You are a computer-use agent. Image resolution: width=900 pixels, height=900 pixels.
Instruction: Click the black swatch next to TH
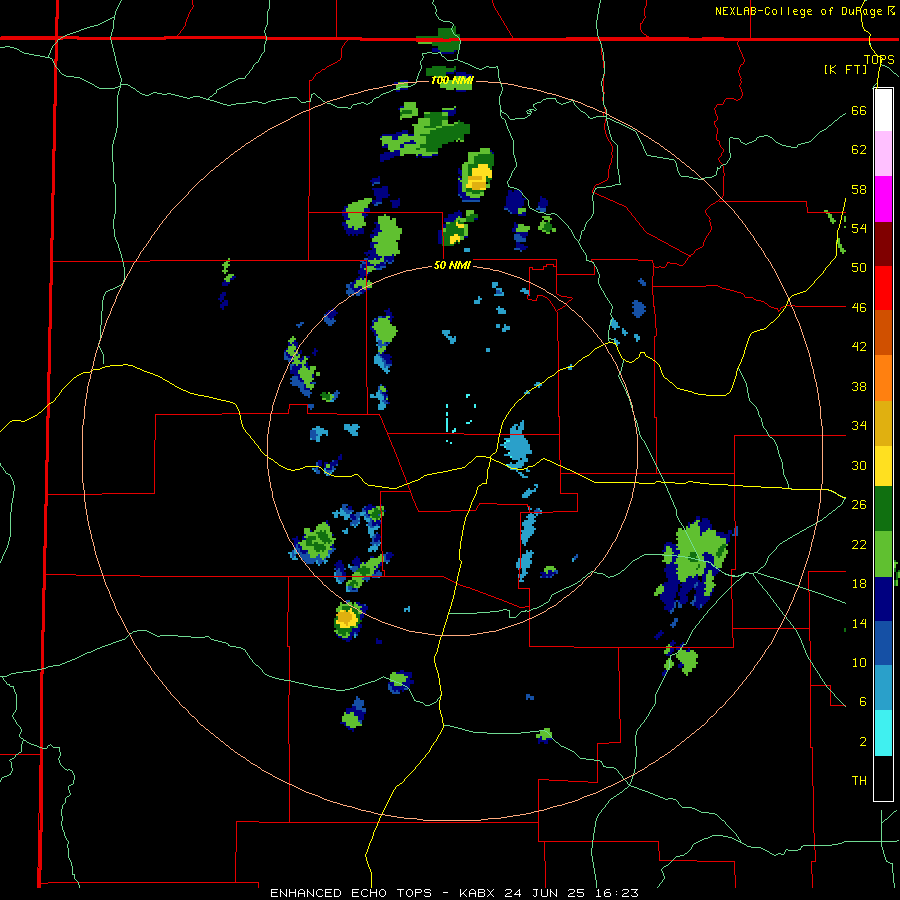click(883, 778)
